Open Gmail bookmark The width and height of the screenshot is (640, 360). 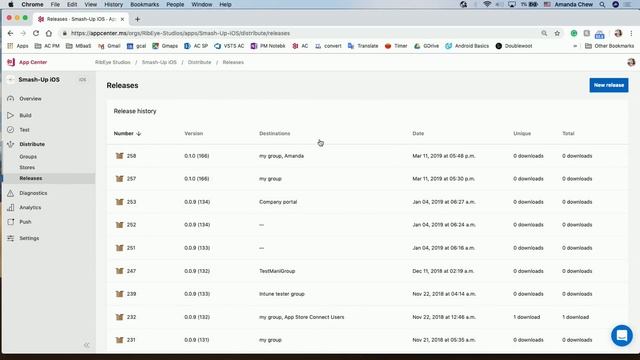(x=109, y=46)
